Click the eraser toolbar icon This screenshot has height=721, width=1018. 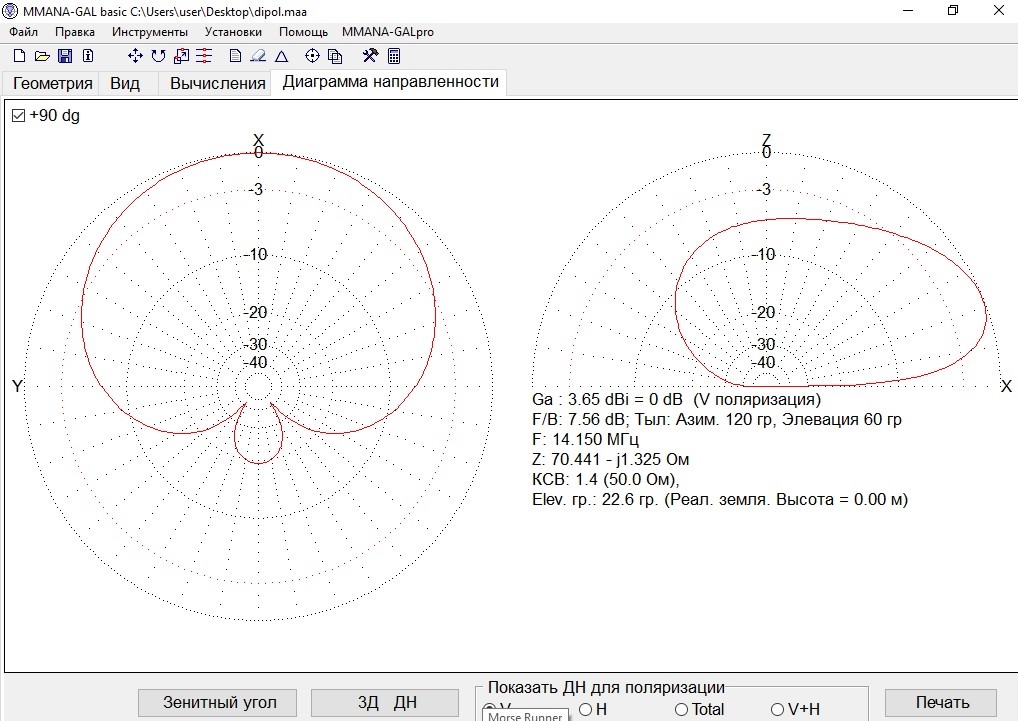(x=258, y=56)
